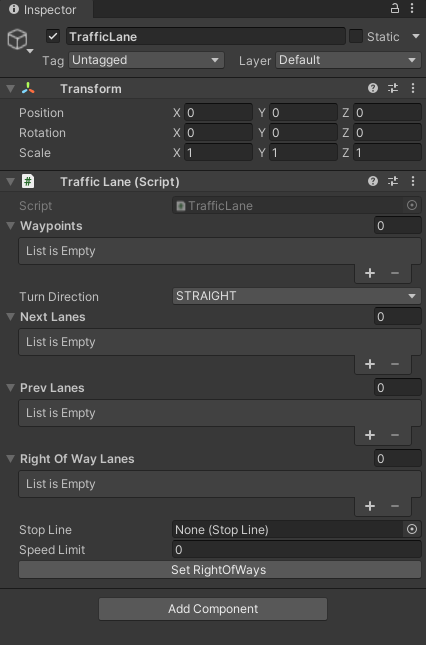Click the GameObject cube icon picker
Viewport: 426px width, 645px height.
(x=18, y=40)
